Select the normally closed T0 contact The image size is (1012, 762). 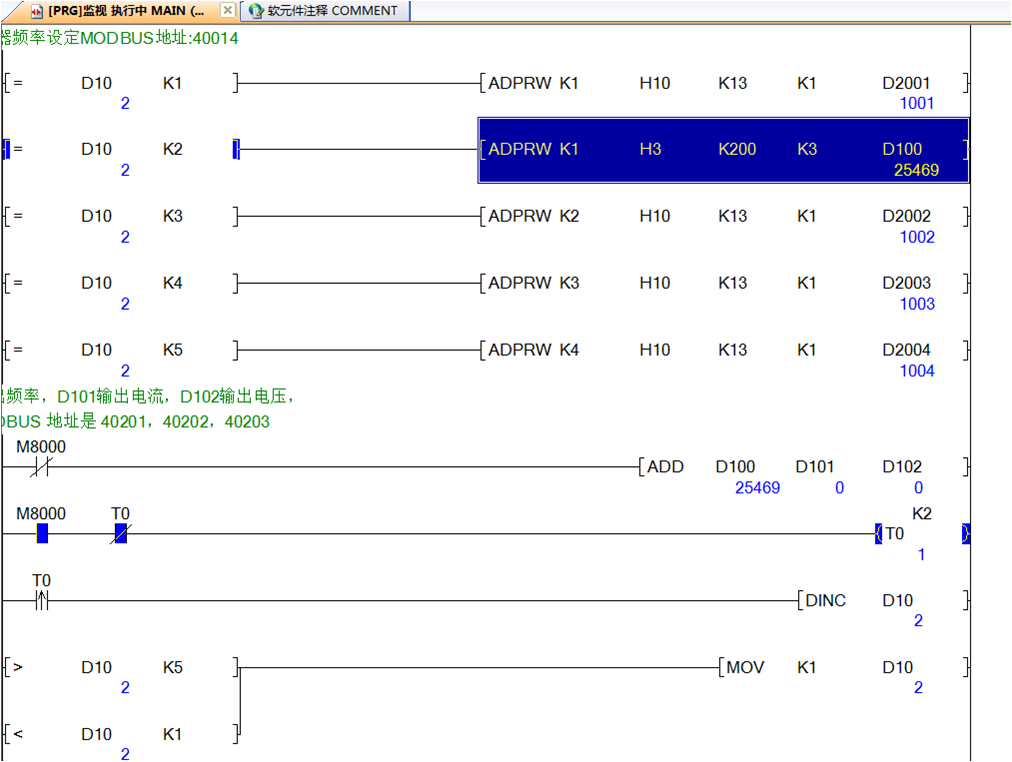click(120, 533)
